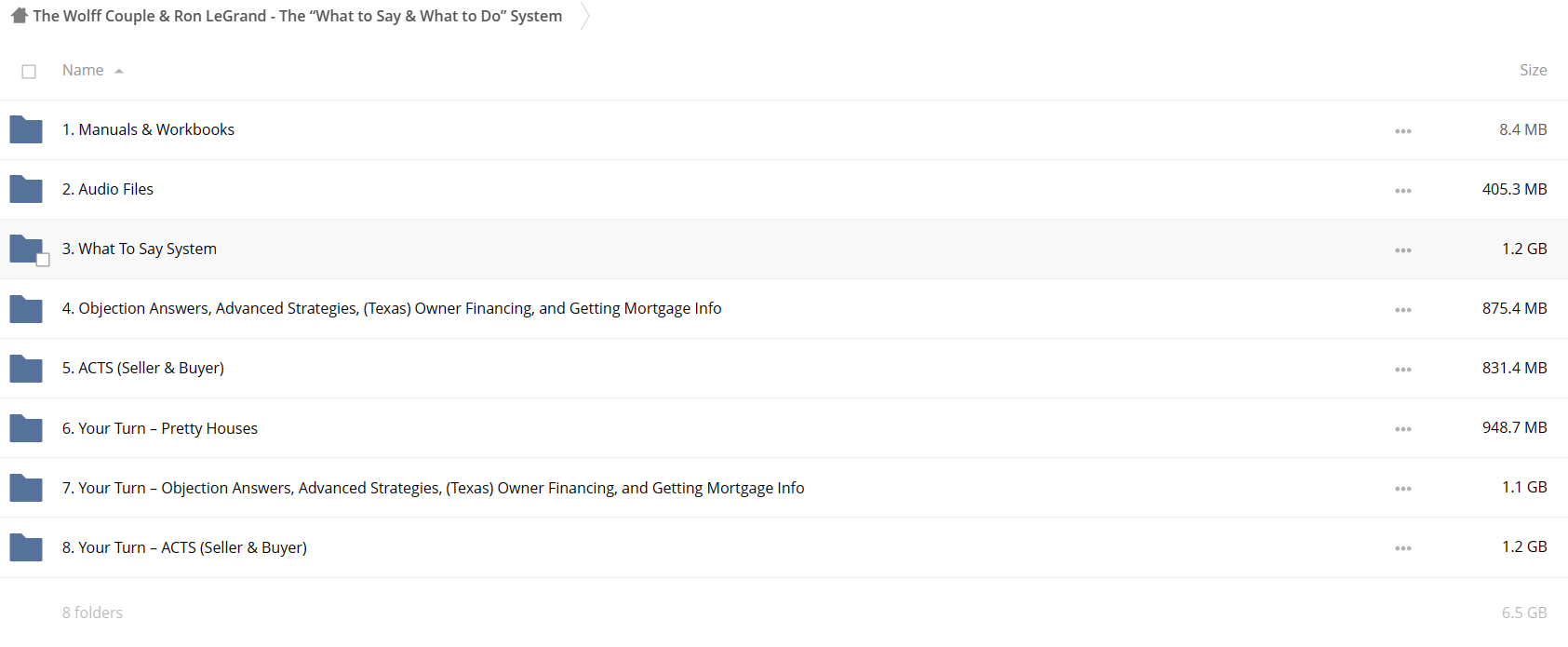Image resolution: width=1568 pixels, height=647 pixels.
Task: Open more options for Audio Files
Action: coord(1403,191)
